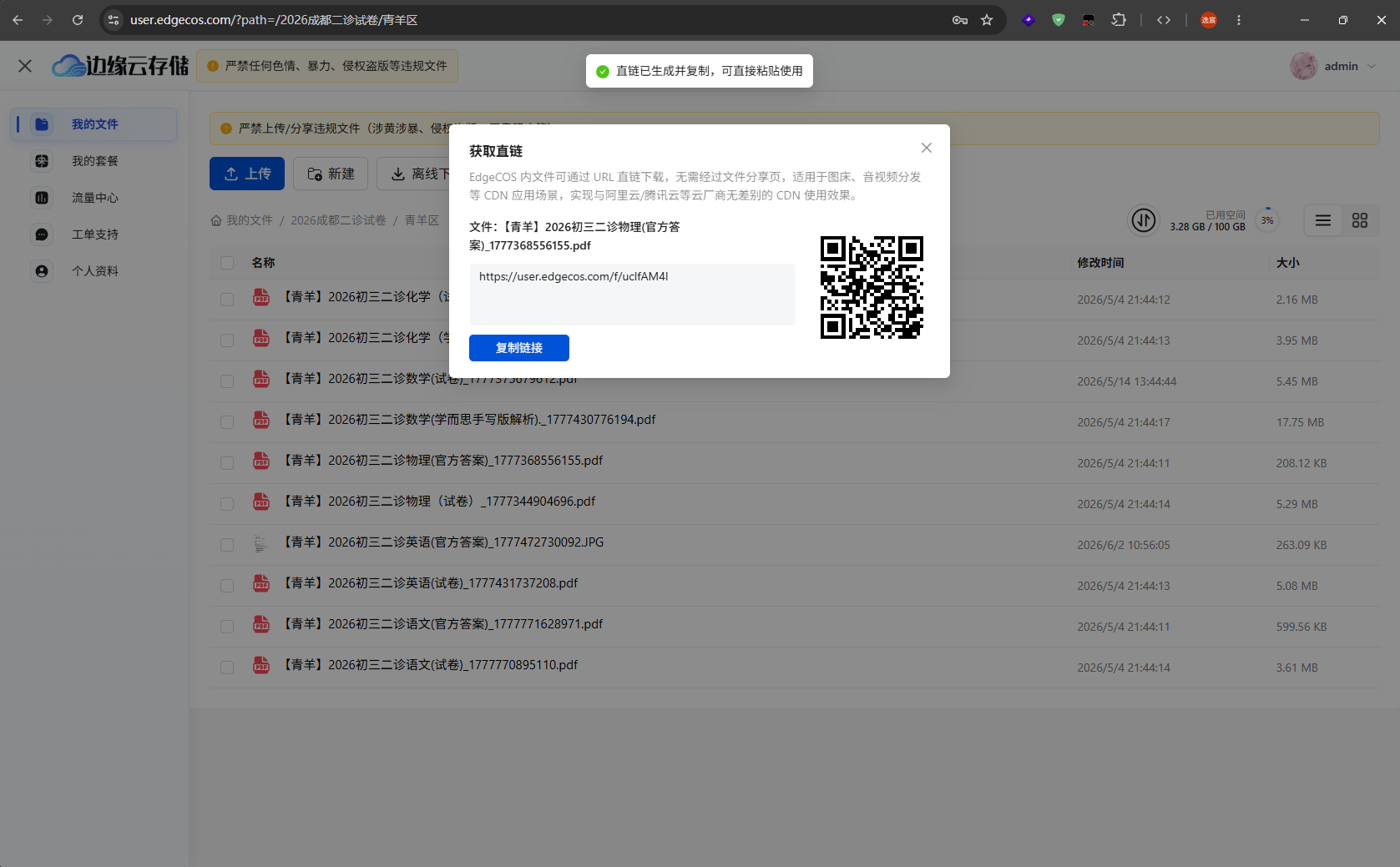
Task: Check the 青羊 物理(官方答案) file checkbox
Action: pos(227,462)
